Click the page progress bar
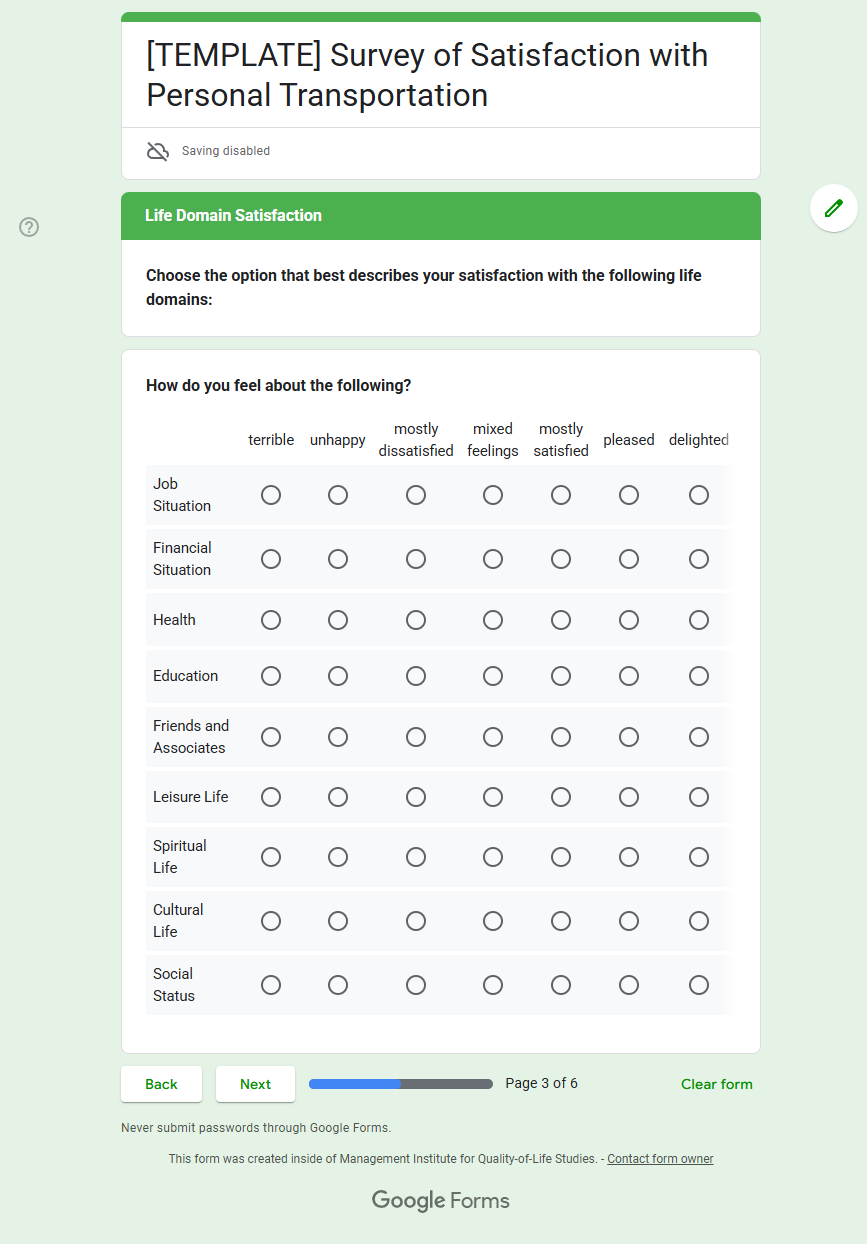Image resolution: width=867 pixels, height=1244 pixels. [400, 1084]
